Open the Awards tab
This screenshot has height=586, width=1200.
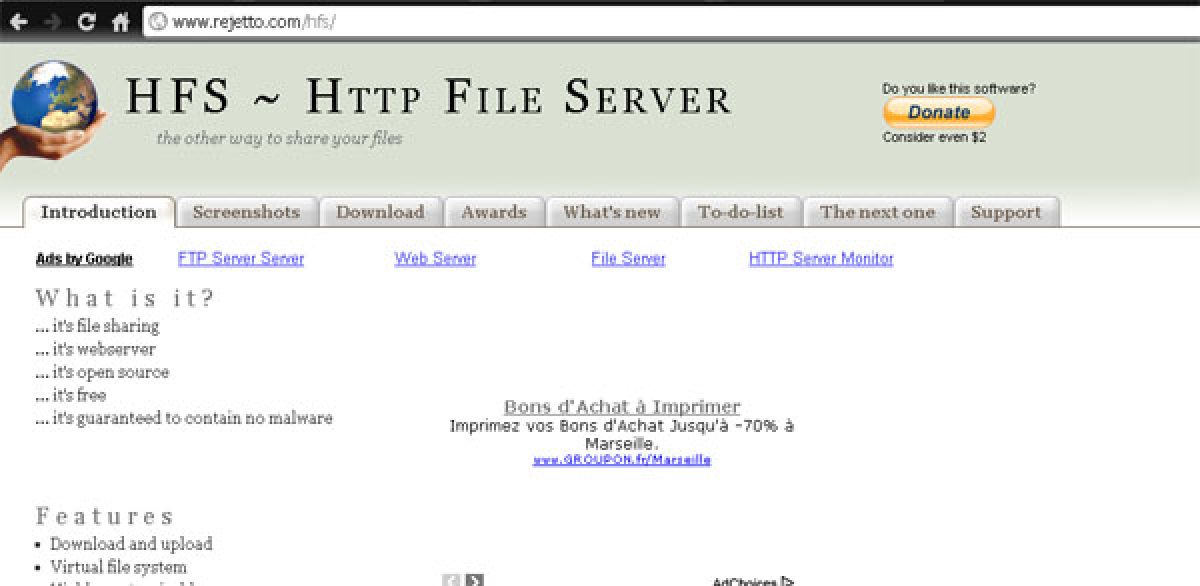click(x=494, y=212)
